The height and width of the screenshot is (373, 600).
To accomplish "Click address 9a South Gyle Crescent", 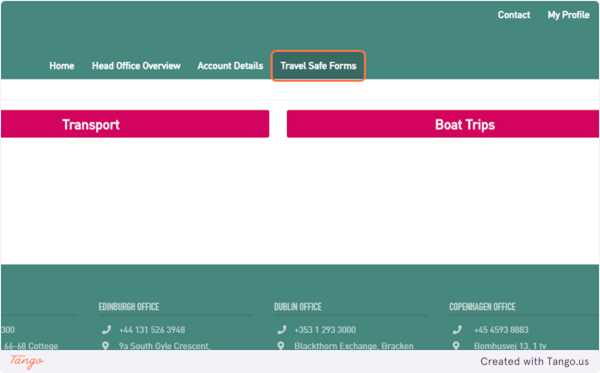I will [x=164, y=346].
